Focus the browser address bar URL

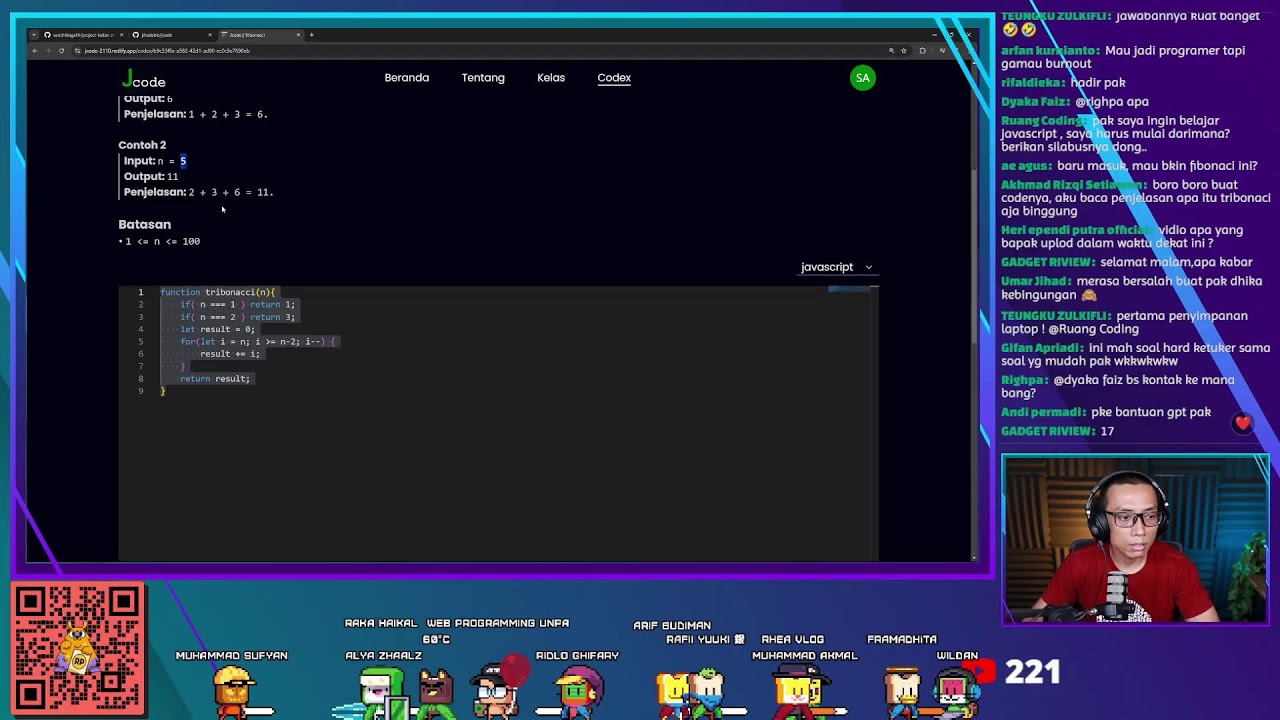pos(167,50)
